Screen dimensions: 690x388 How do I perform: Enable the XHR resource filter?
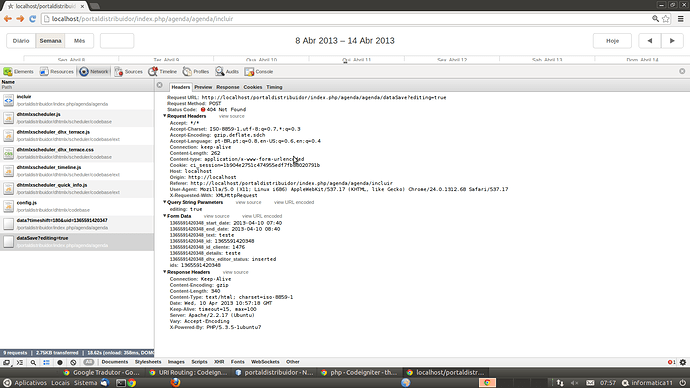pos(219,362)
